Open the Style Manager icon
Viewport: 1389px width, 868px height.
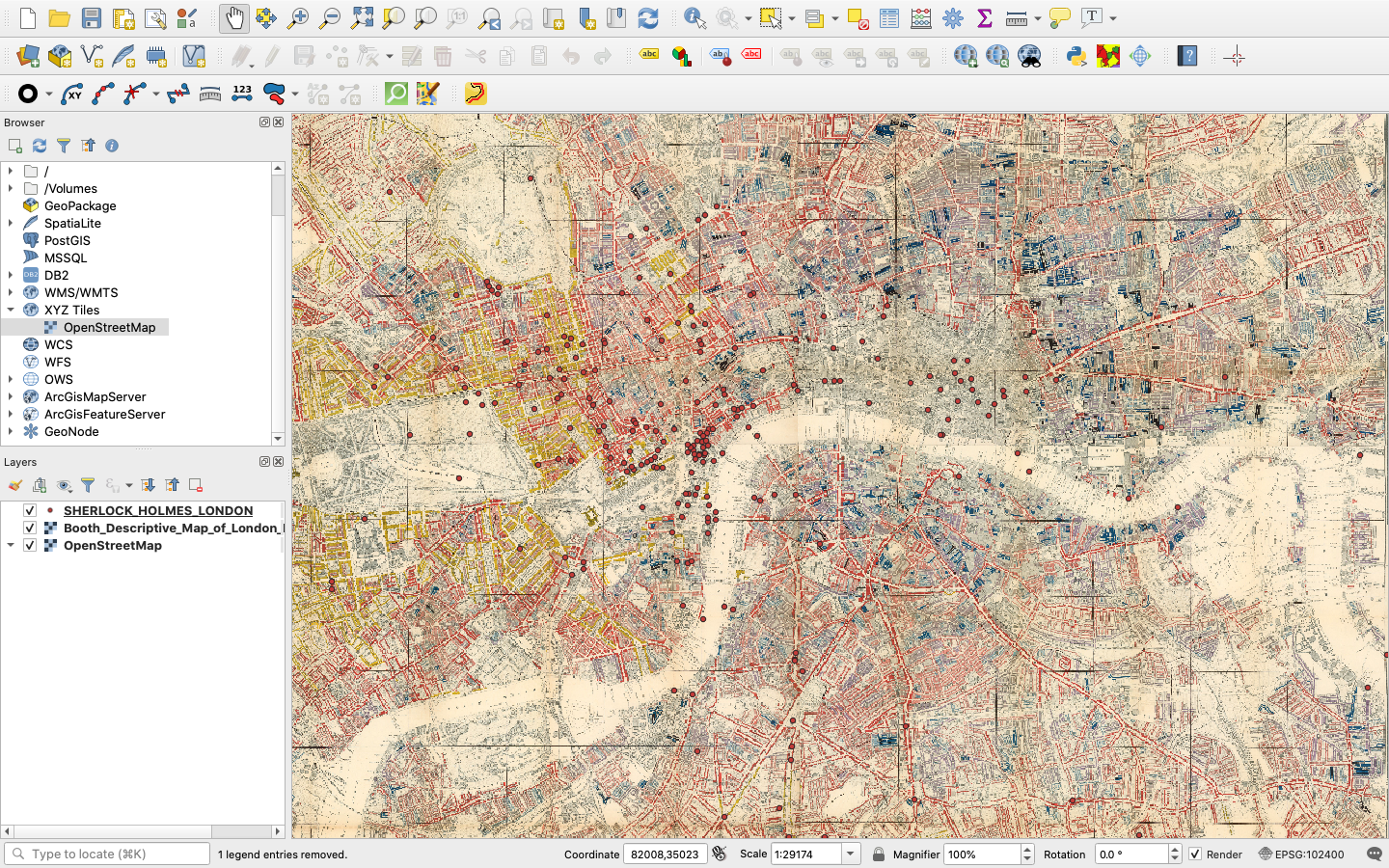[x=187, y=18]
